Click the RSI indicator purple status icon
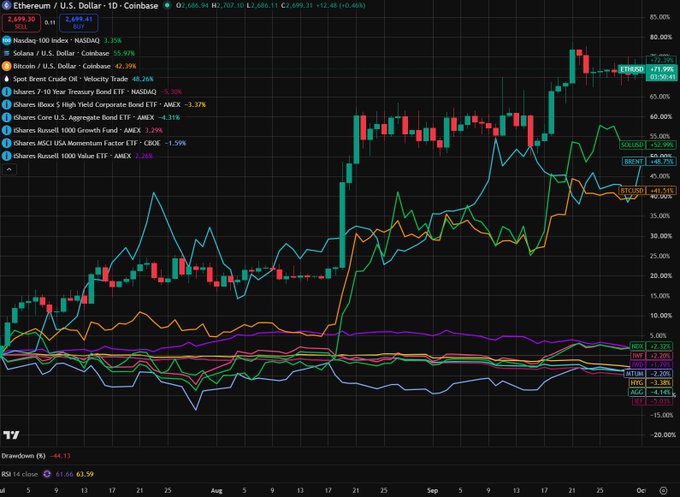 click(x=47, y=474)
